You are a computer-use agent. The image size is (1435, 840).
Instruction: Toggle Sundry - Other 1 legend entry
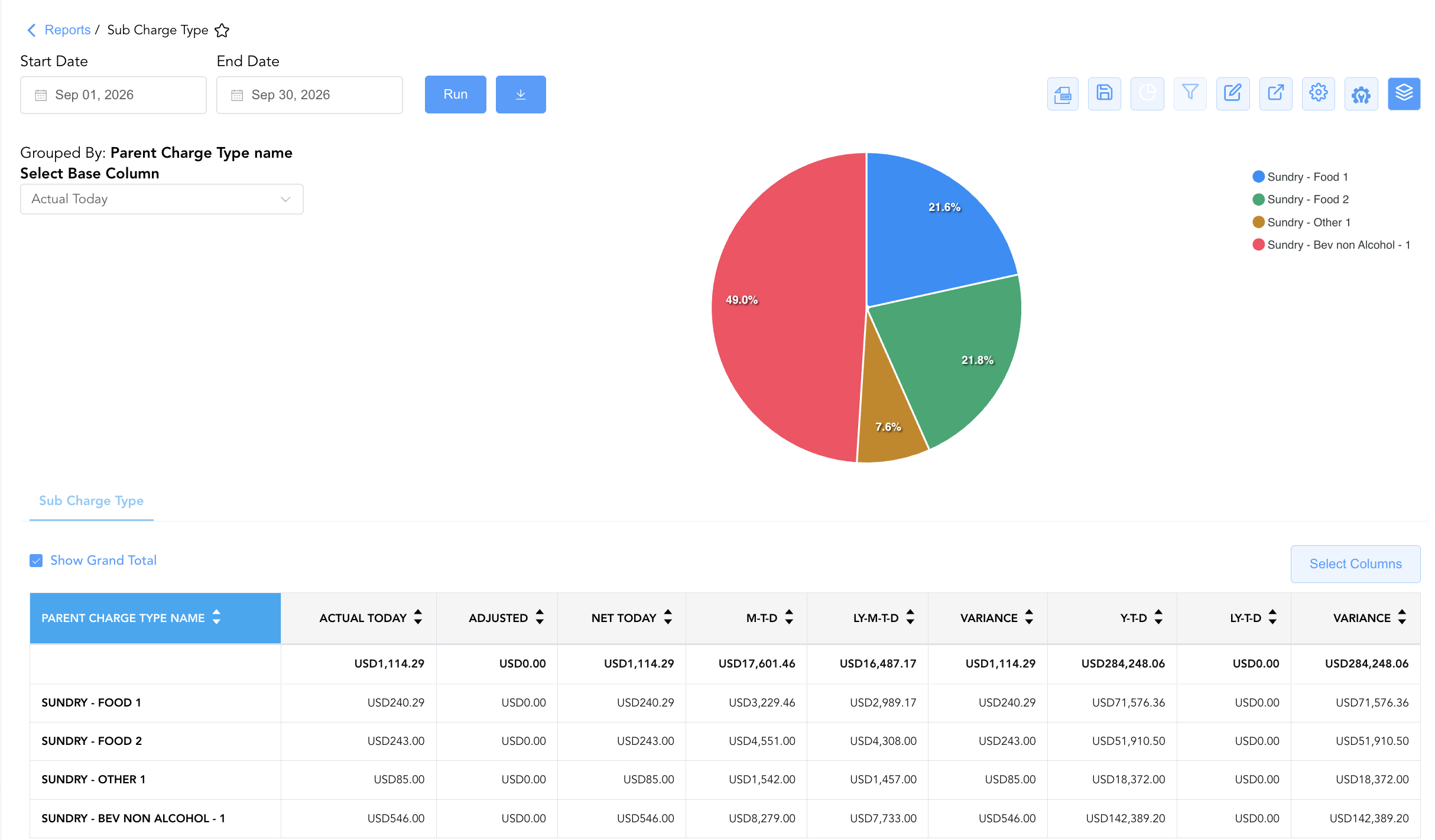(x=1301, y=222)
